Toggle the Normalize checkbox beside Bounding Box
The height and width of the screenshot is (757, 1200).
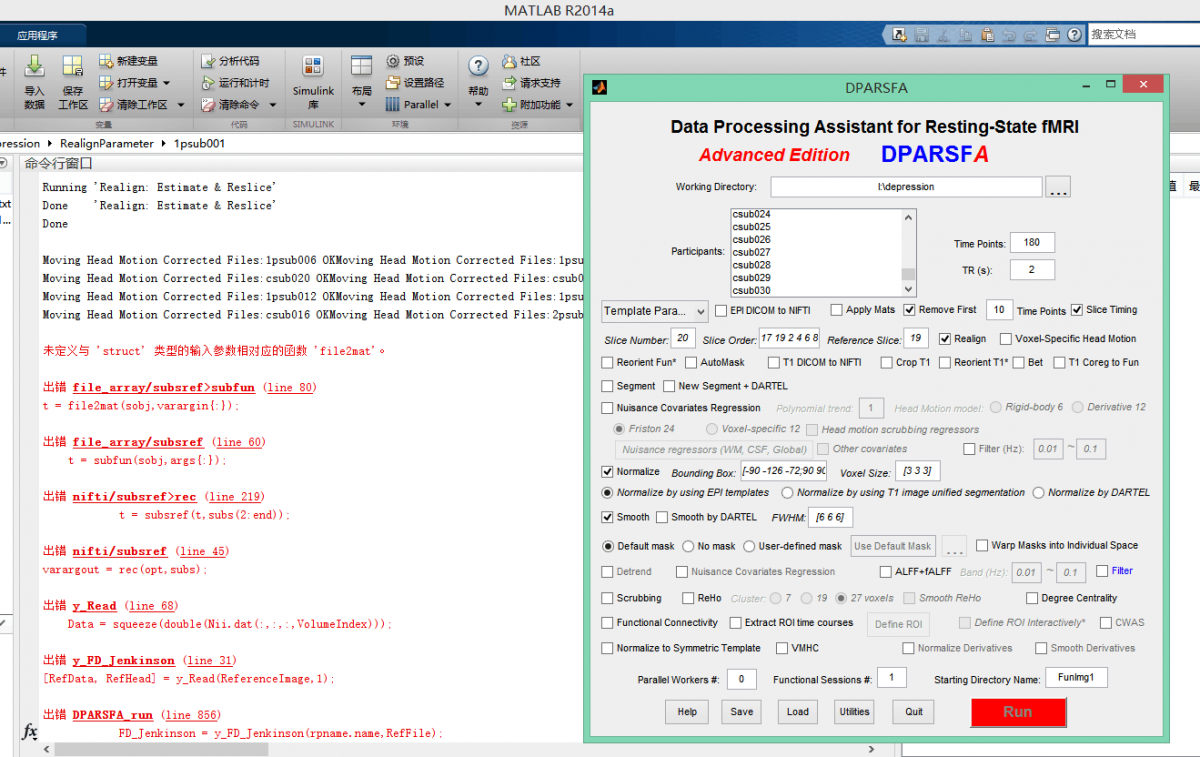point(608,471)
